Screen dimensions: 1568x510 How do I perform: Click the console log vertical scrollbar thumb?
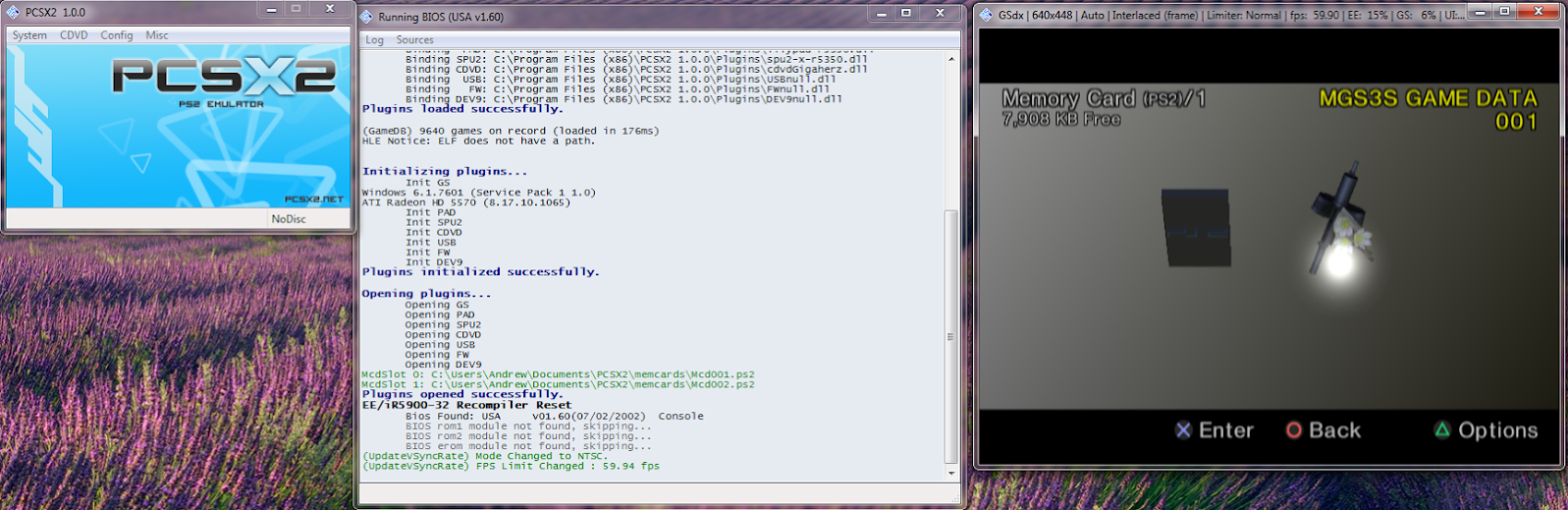coord(950,336)
